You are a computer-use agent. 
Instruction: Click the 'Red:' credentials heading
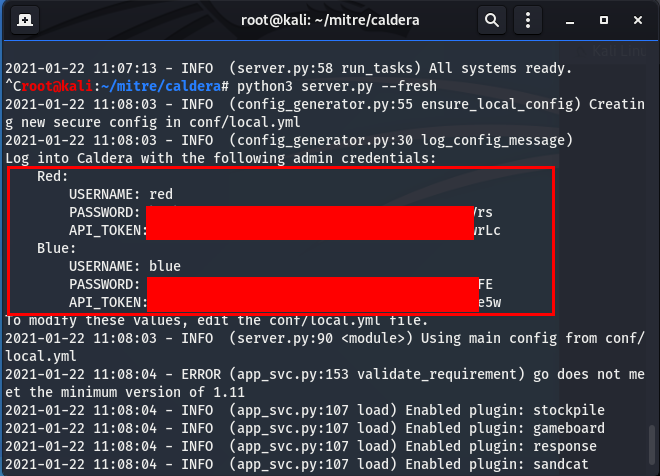tap(53, 176)
